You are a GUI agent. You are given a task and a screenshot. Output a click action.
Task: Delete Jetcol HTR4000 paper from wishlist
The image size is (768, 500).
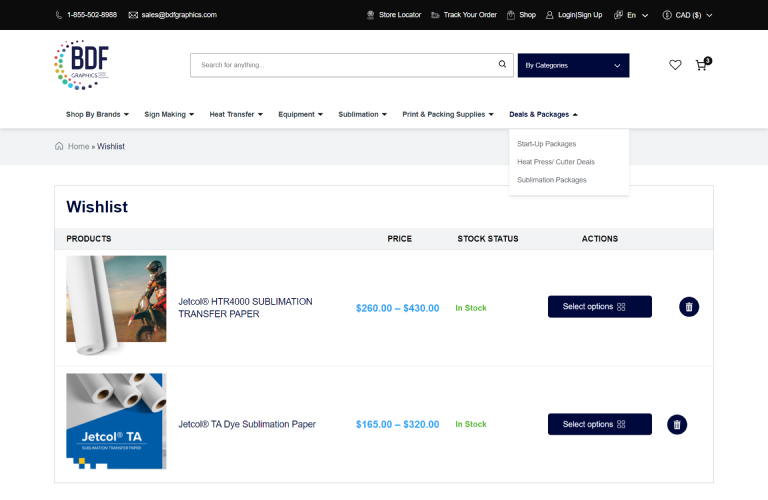pyautogui.click(x=689, y=307)
